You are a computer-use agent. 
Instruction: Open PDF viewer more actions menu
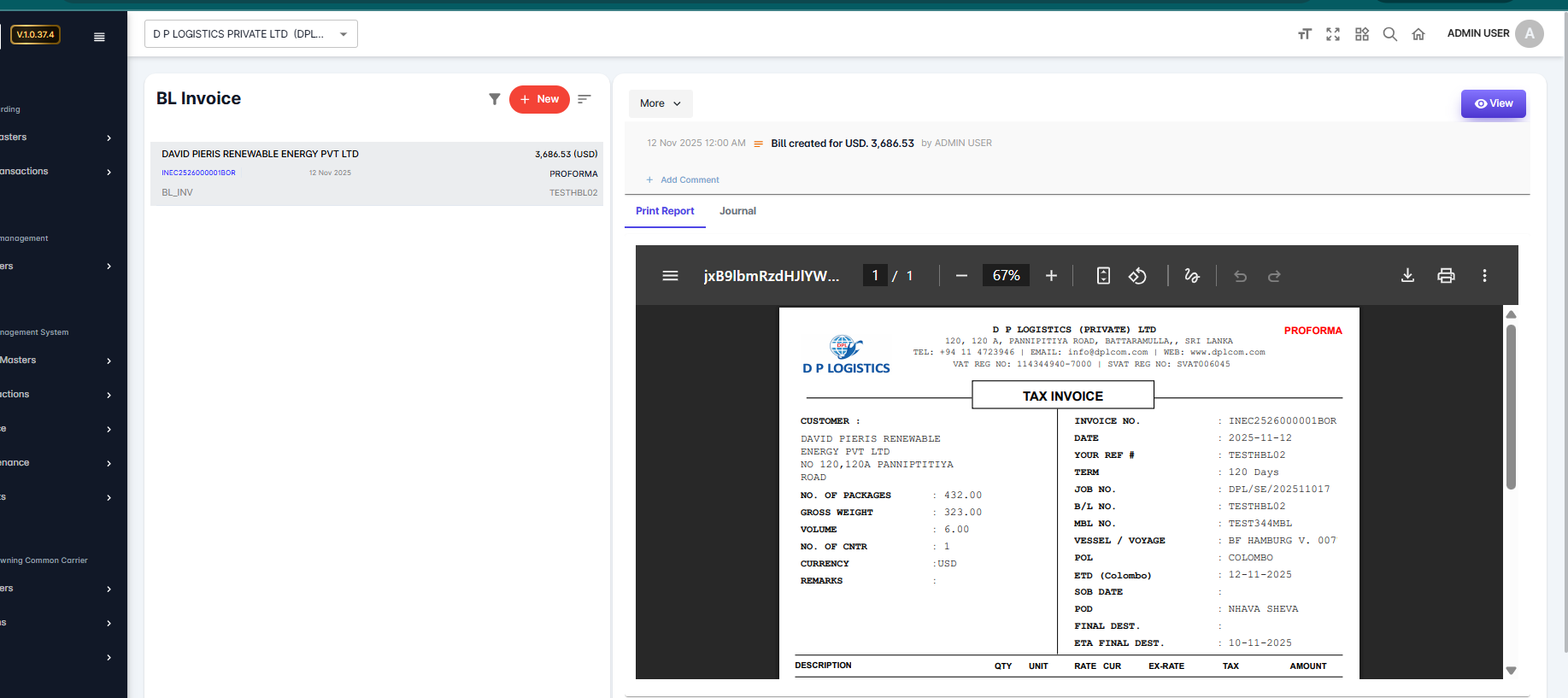click(1484, 275)
